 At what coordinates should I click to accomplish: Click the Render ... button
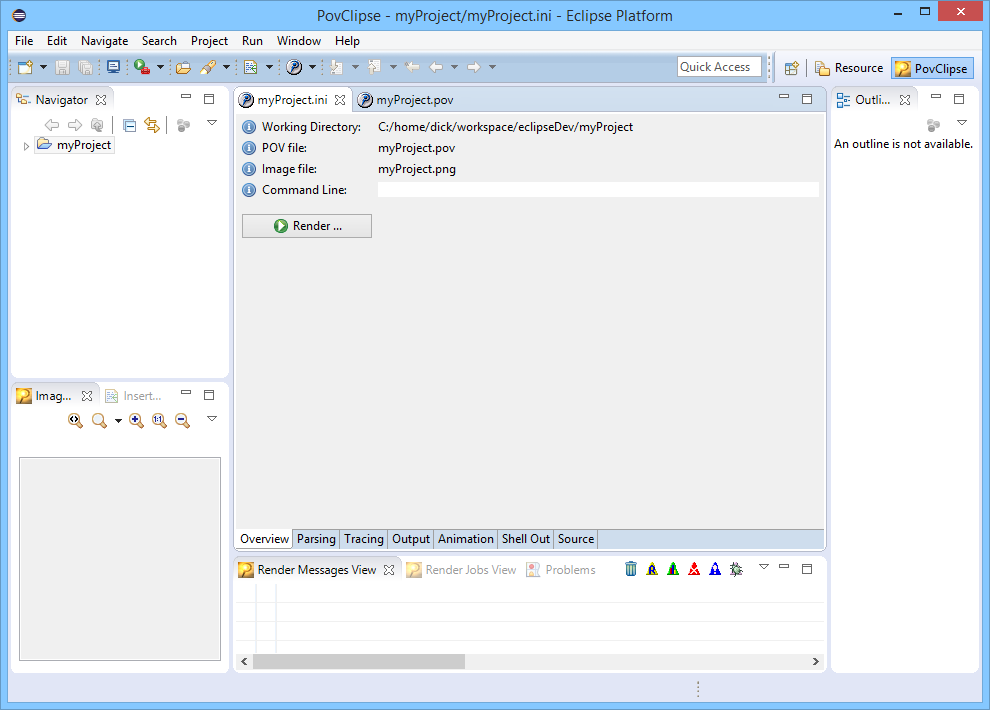(x=307, y=226)
